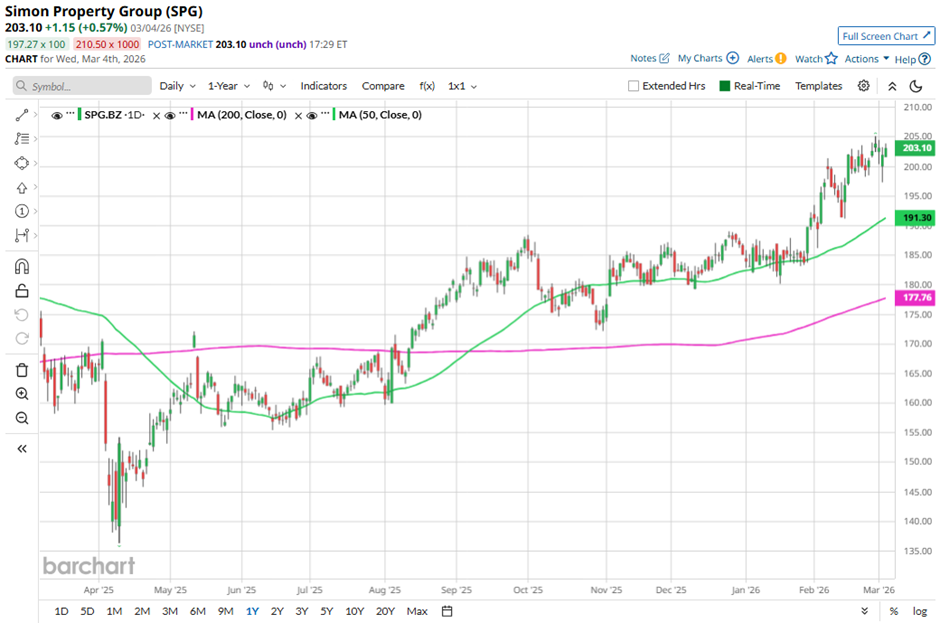Select the 6M time range tab
This screenshot has width=940, height=623.
[x=197, y=611]
